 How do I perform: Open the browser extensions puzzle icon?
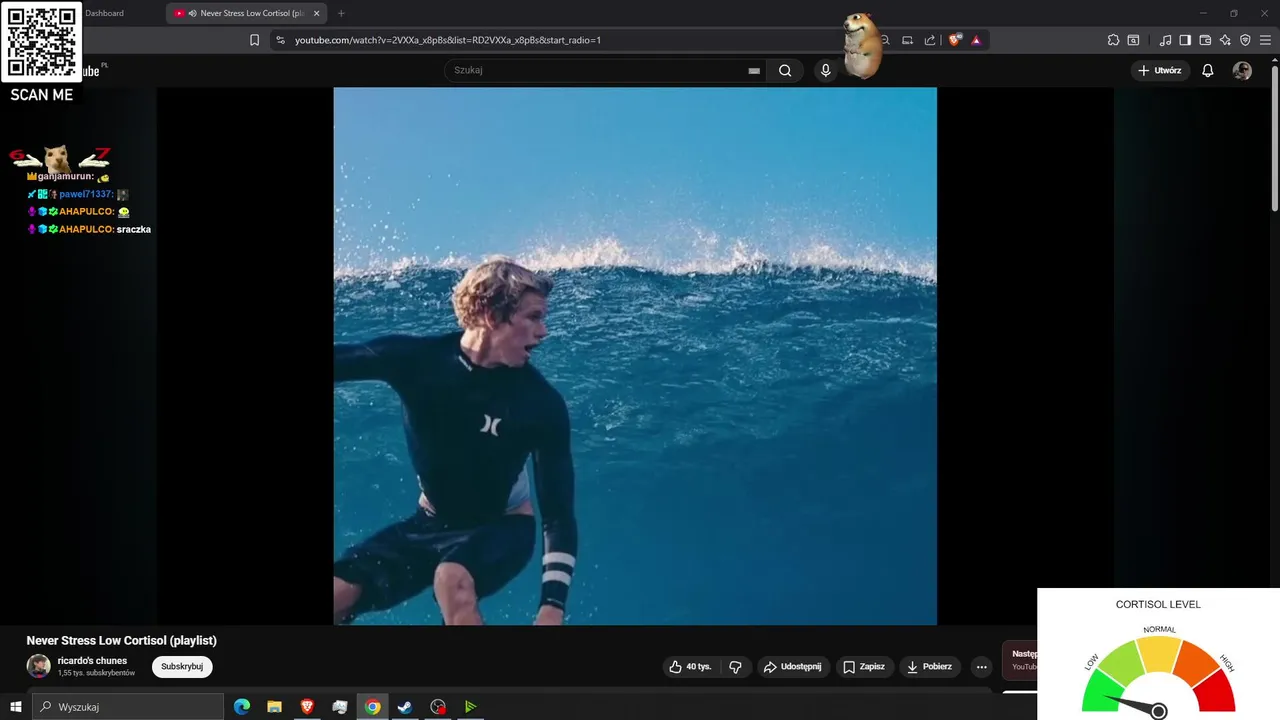tap(1113, 40)
